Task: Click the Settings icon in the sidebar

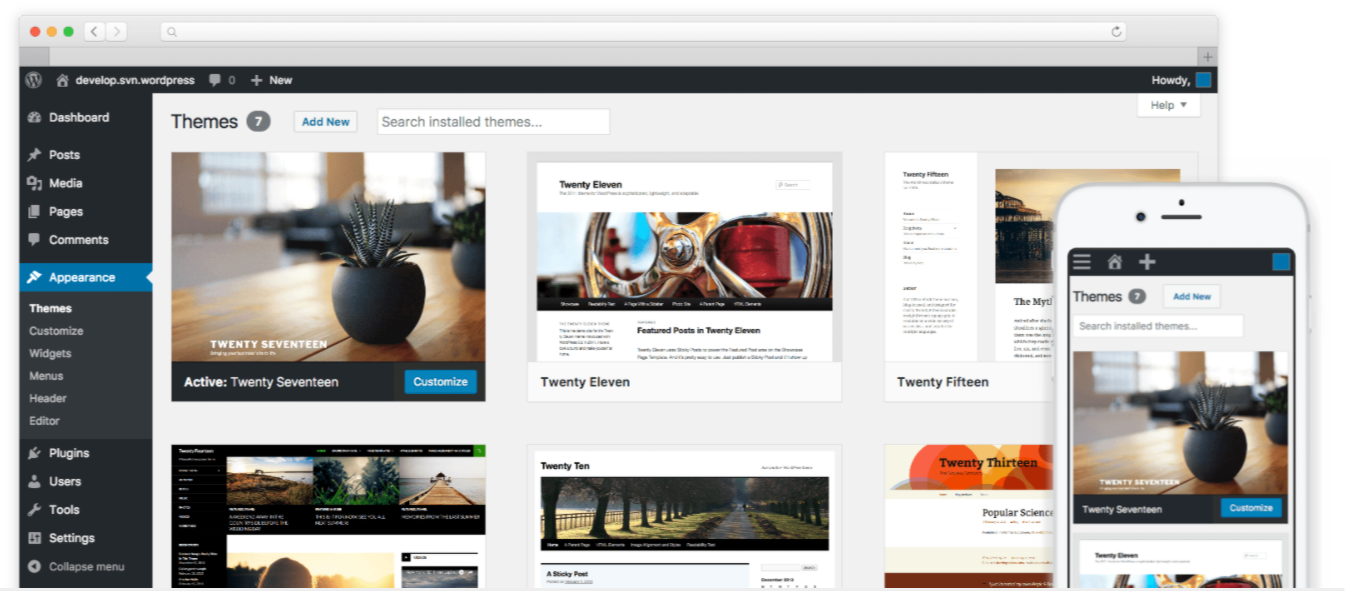Action: click(35, 538)
